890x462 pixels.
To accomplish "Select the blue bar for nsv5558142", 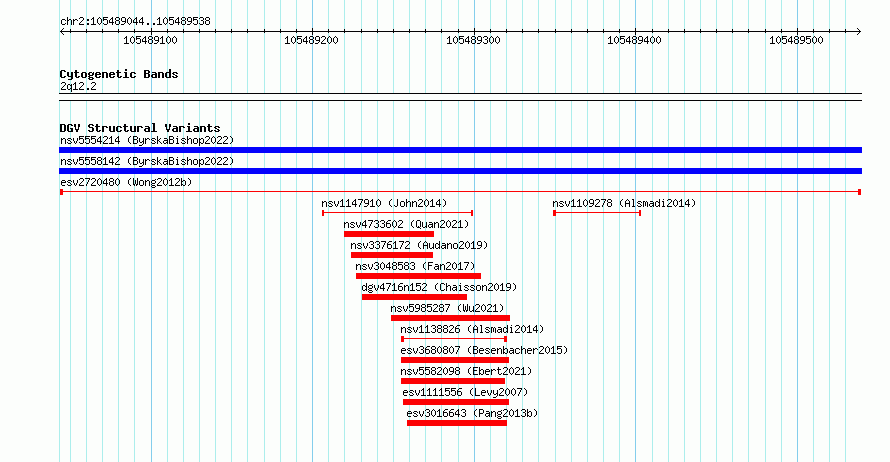I will click(x=460, y=171).
